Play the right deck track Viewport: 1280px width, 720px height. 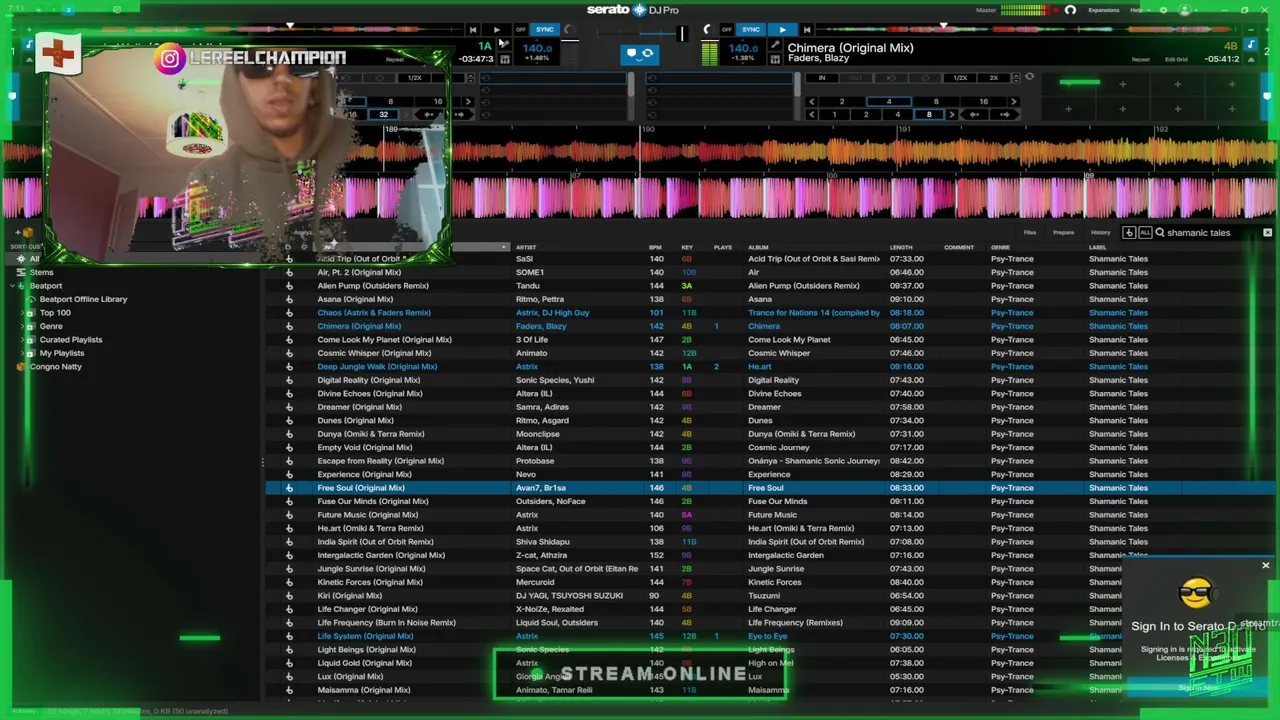(782, 30)
